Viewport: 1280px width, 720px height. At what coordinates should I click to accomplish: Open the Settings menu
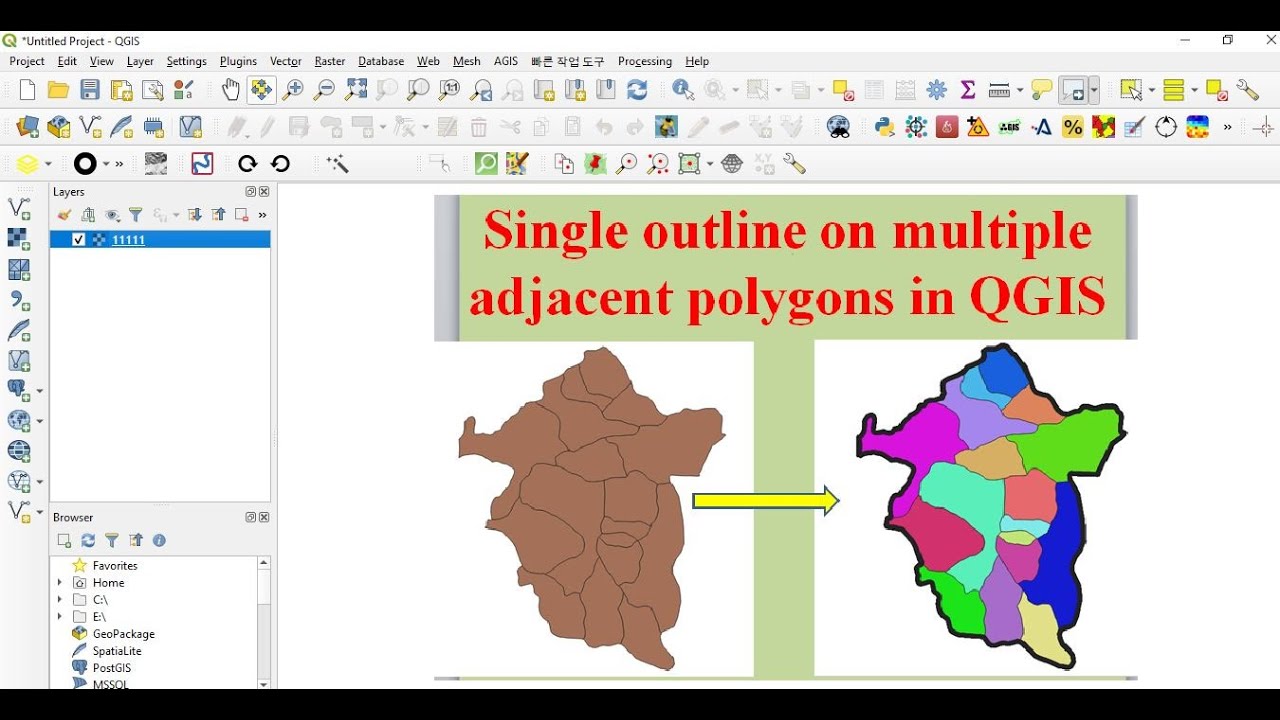[186, 61]
